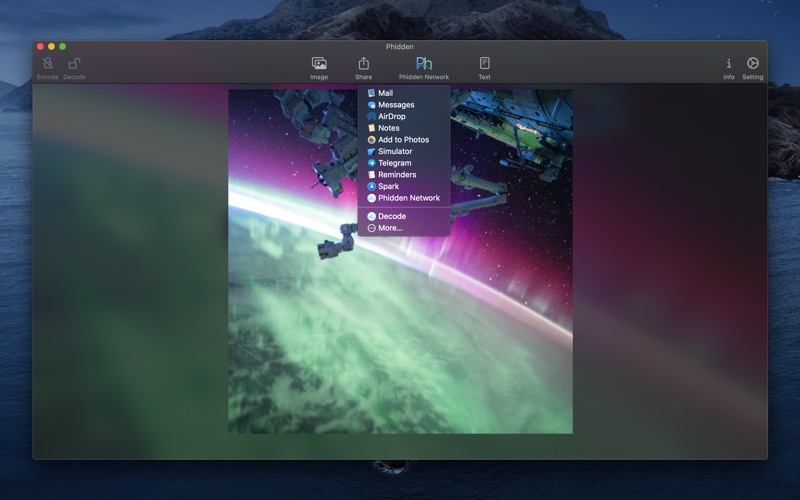The height and width of the screenshot is (500, 800).
Task: Share via AirDrop menu entry
Action: coord(404,116)
